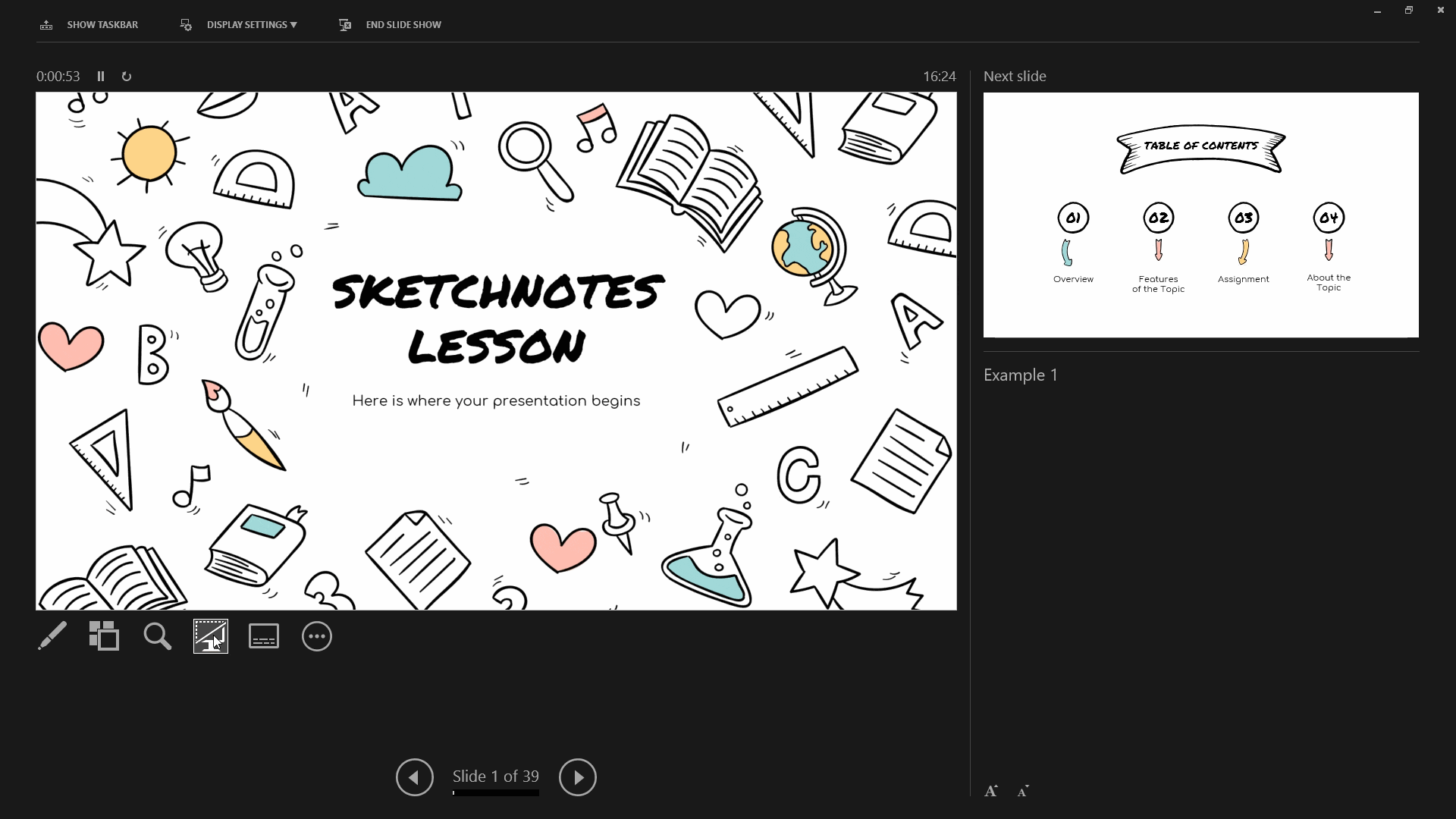1456x819 pixels.
Task: Go to next slide
Action: tap(577, 777)
